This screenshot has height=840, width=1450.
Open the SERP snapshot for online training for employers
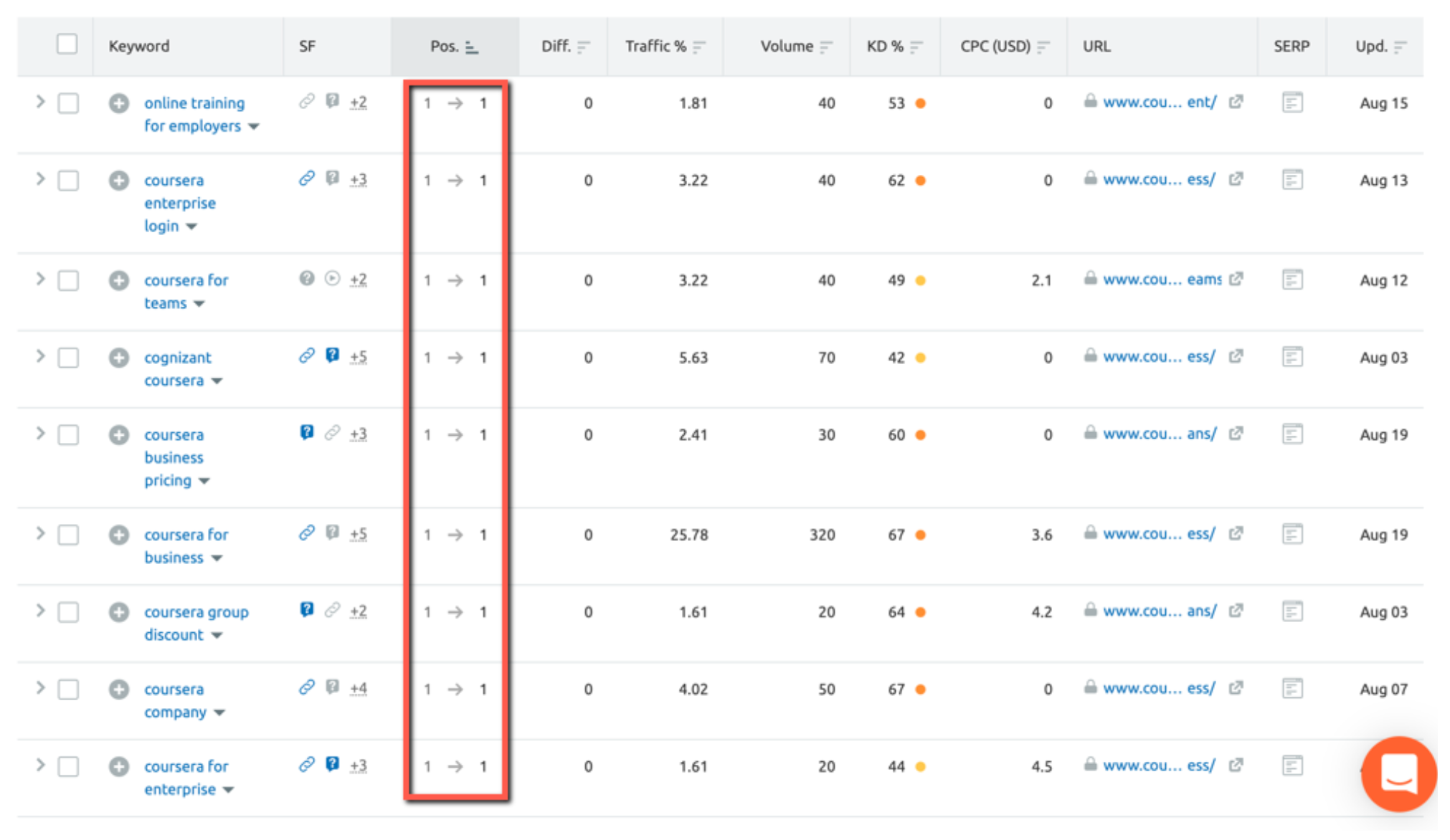pyautogui.click(x=1293, y=102)
